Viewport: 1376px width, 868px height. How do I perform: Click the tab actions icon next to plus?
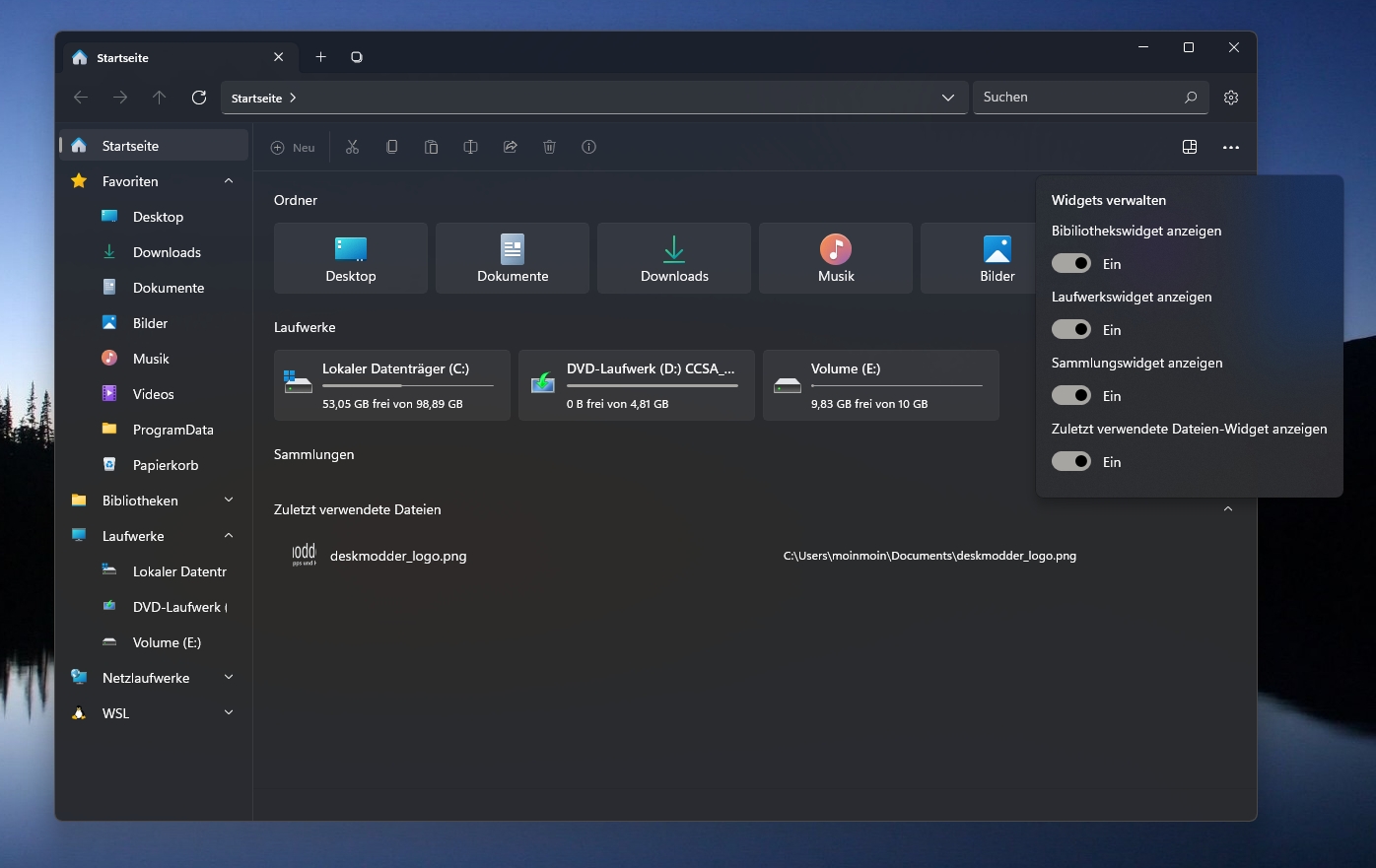pos(357,57)
